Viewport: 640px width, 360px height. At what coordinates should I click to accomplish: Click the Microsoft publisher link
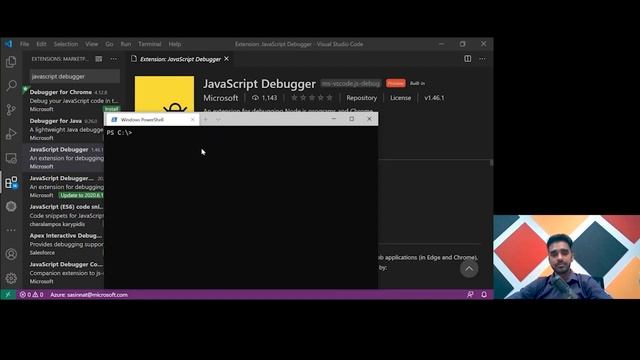(220, 98)
